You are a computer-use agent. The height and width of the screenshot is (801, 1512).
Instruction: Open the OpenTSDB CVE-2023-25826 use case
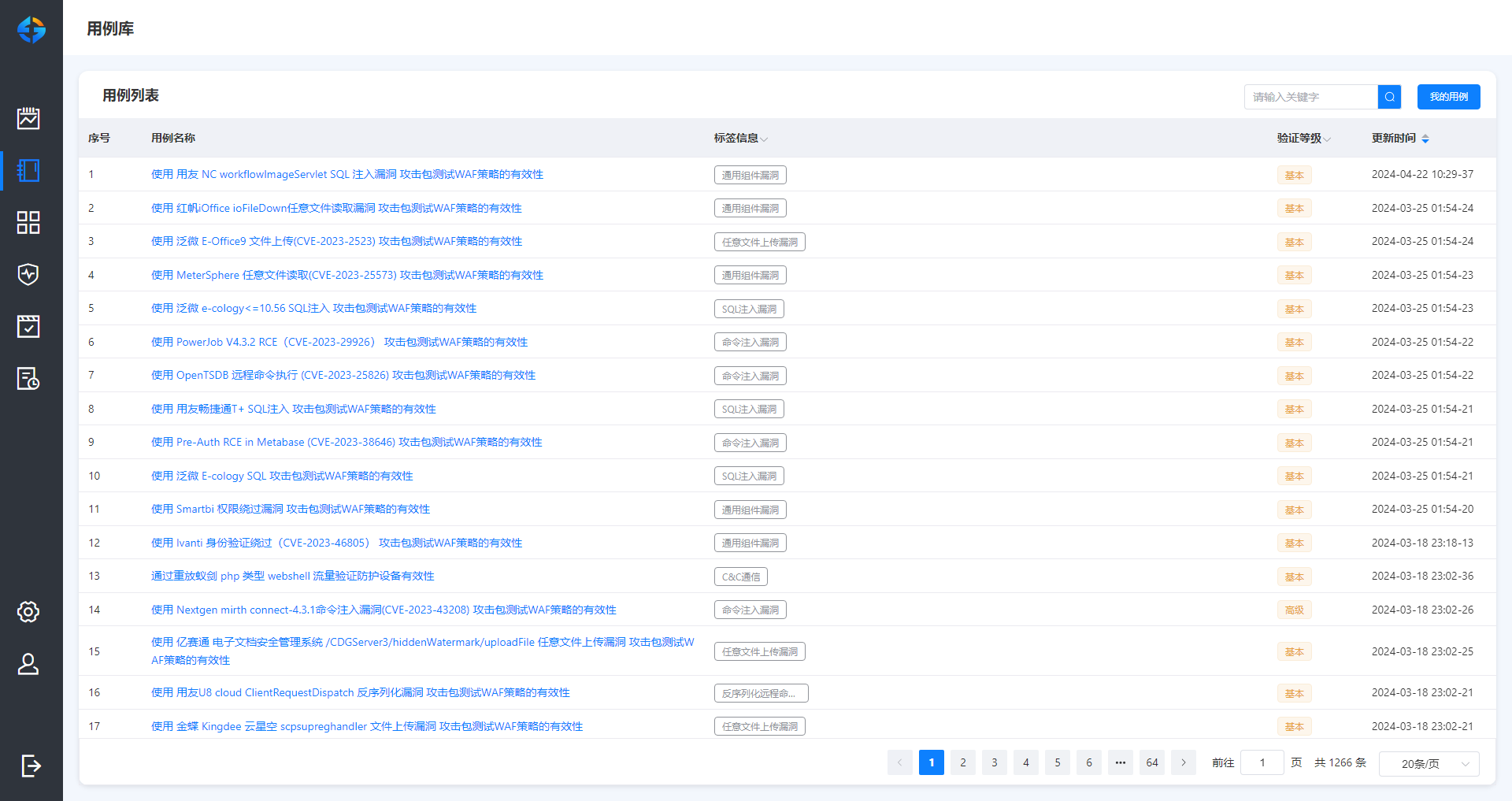coord(343,375)
